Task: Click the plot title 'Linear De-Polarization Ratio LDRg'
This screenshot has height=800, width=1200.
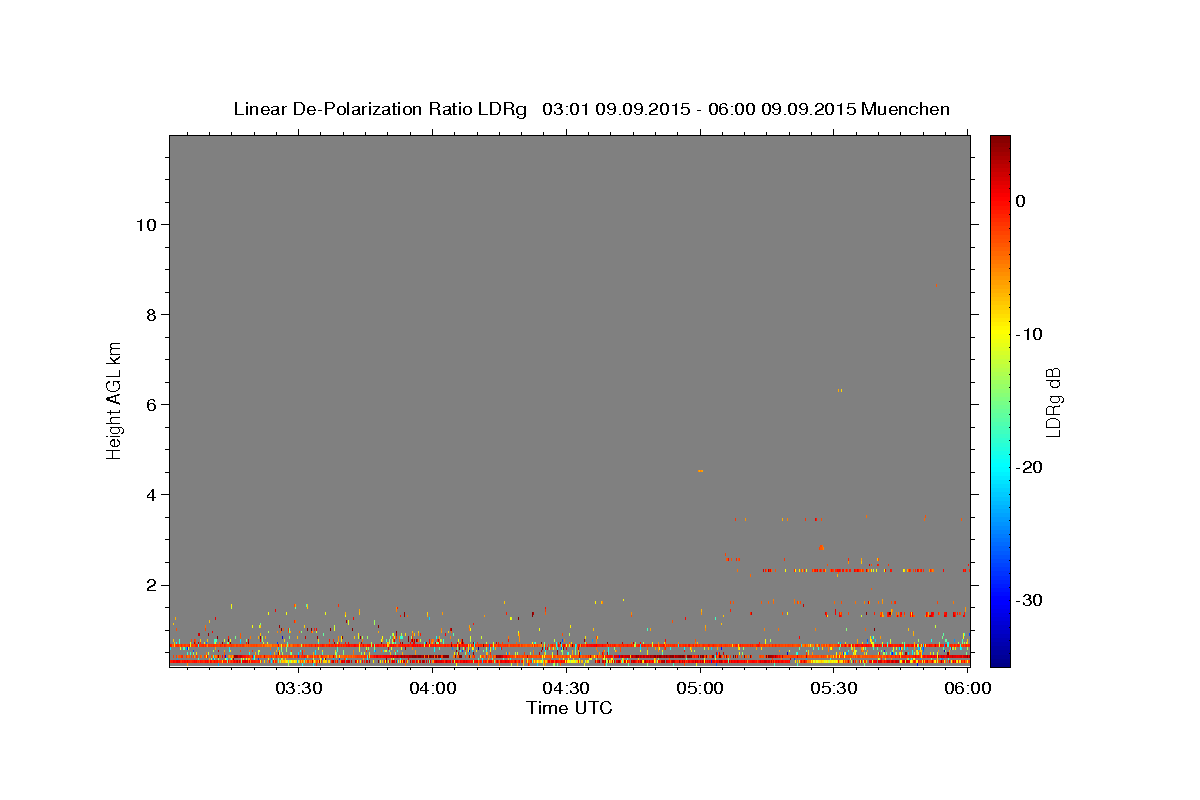Action: click(380, 109)
